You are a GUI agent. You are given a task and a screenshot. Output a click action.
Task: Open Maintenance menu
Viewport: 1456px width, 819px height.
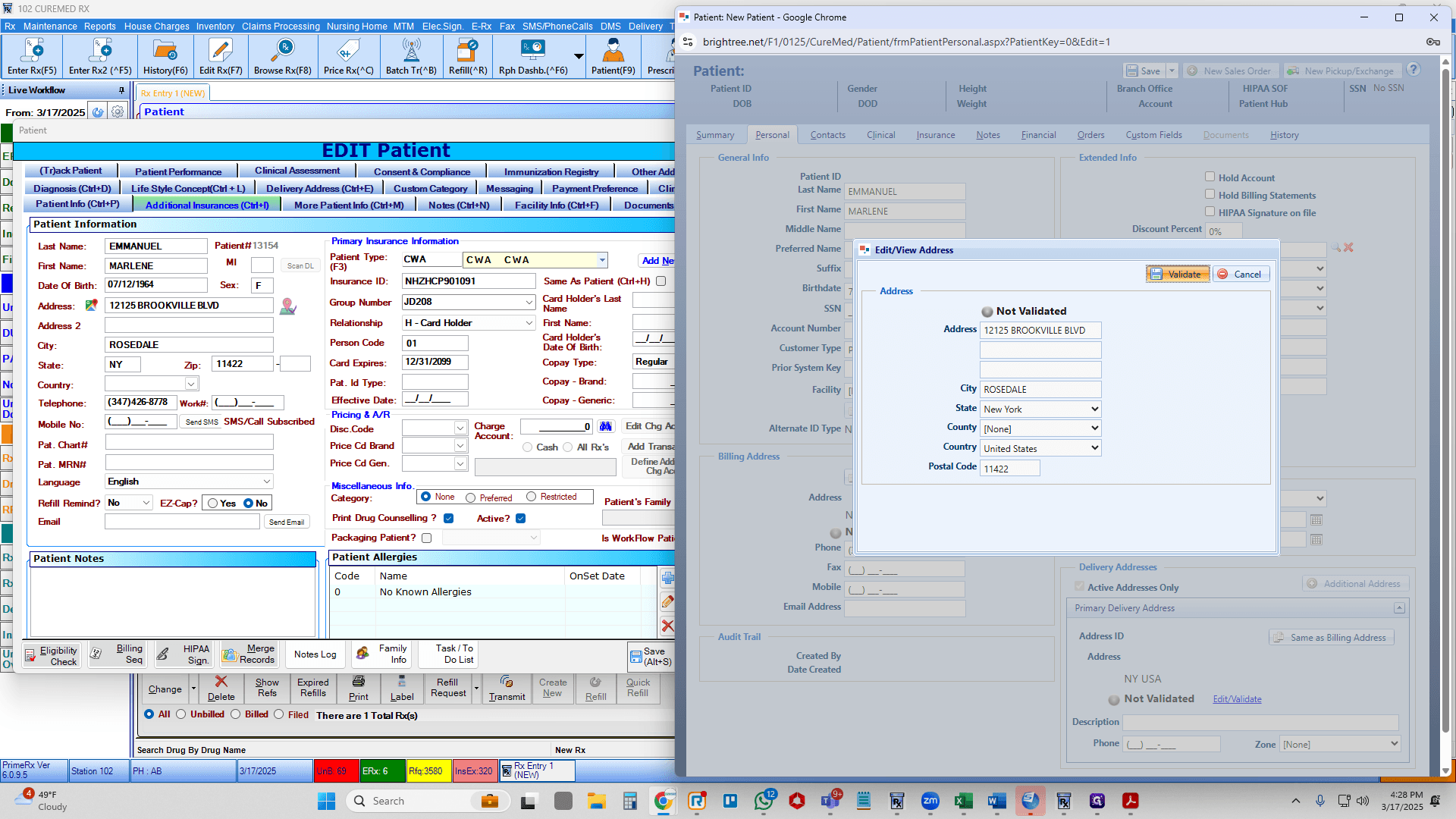[x=50, y=26]
